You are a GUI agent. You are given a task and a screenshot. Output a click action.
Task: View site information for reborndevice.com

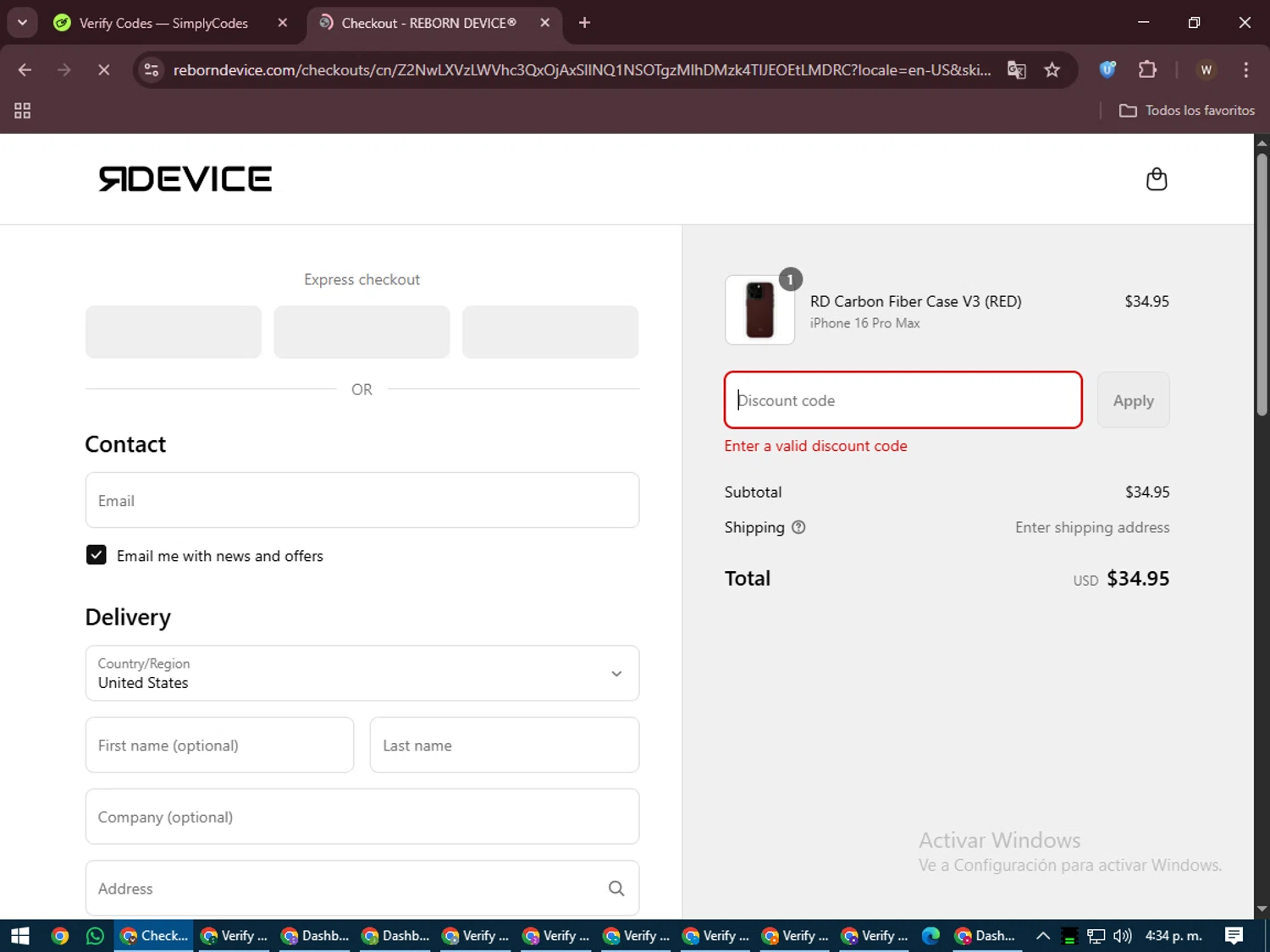point(152,70)
